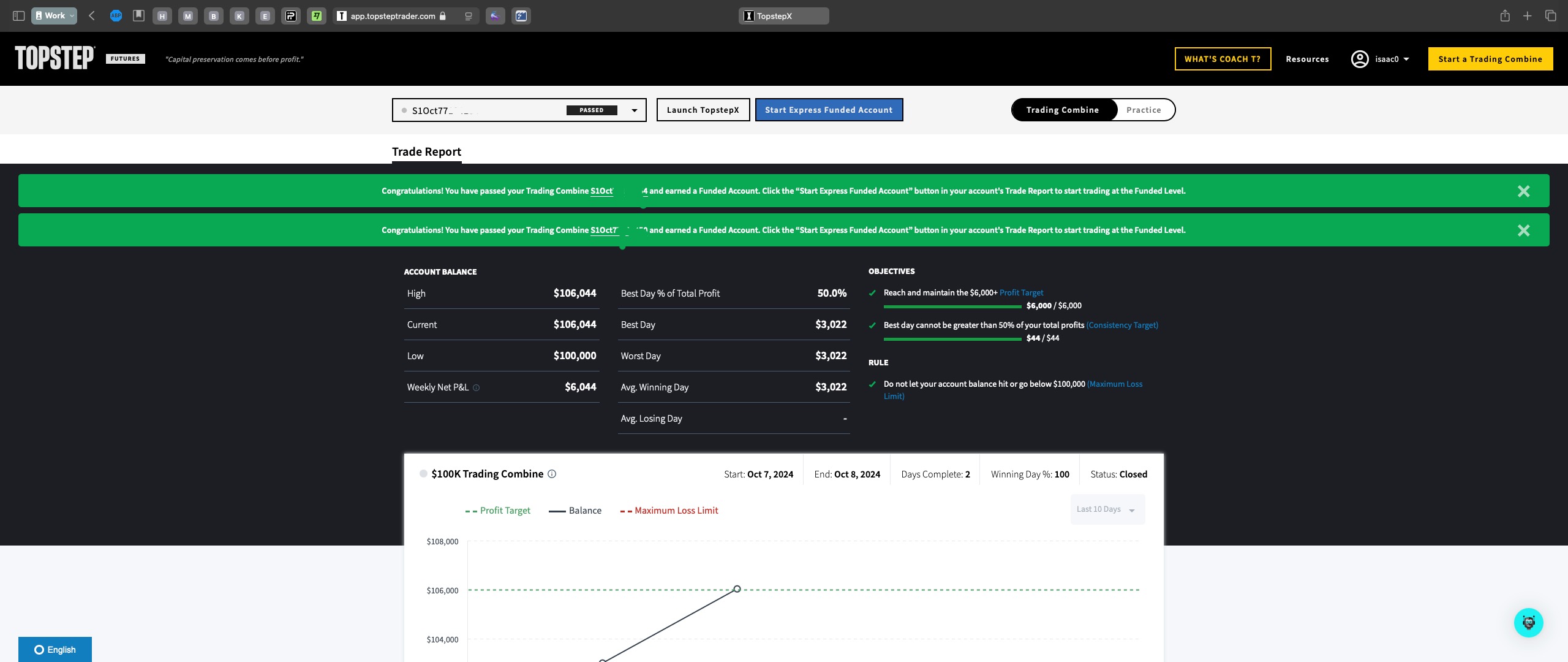The width and height of the screenshot is (1568, 662).
Task: Open the Trade Report tab
Action: [x=426, y=151]
